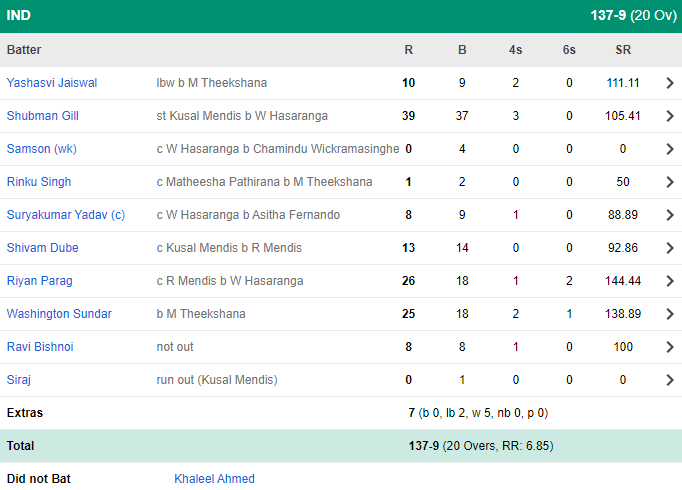Go to Riyan Parag's profile

[40, 281]
